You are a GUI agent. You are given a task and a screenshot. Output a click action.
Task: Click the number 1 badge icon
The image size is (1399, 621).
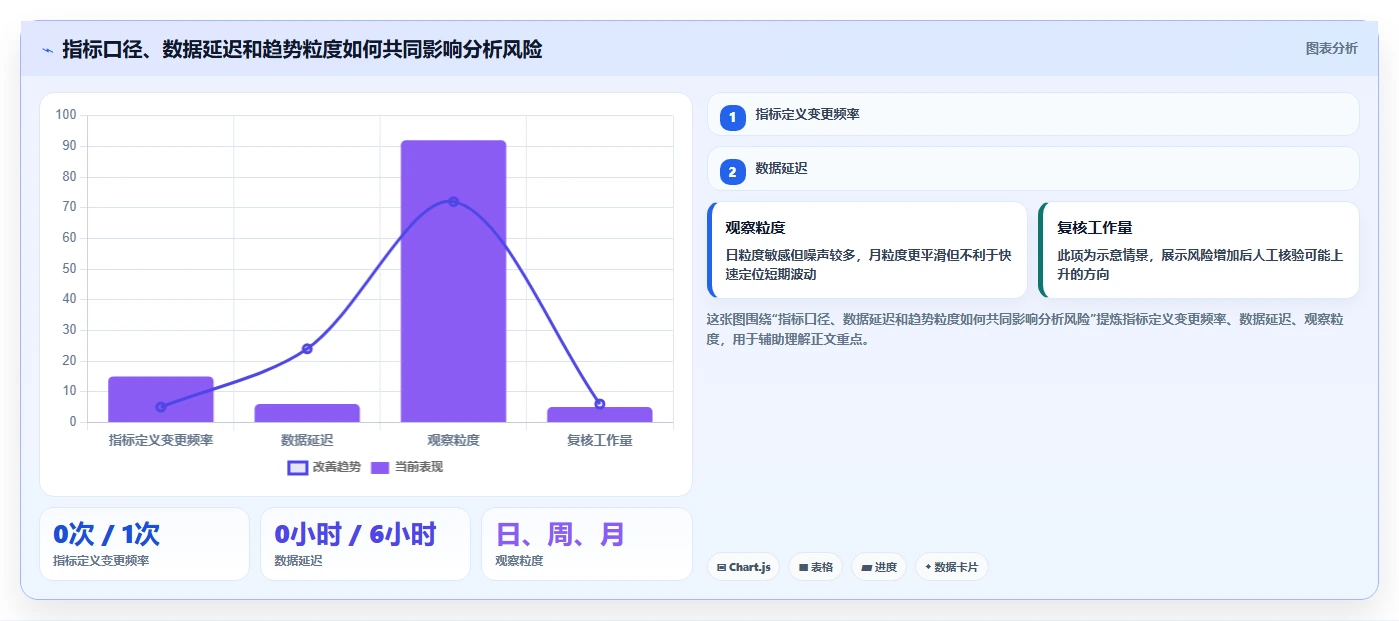[x=733, y=117]
